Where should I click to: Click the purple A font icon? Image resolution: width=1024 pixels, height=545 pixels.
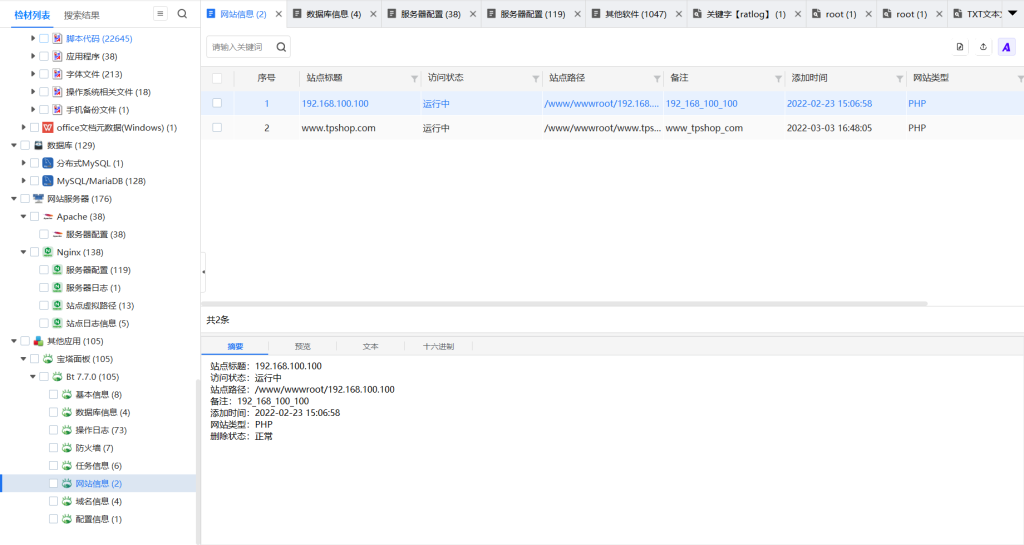[x=1006, y=47]
